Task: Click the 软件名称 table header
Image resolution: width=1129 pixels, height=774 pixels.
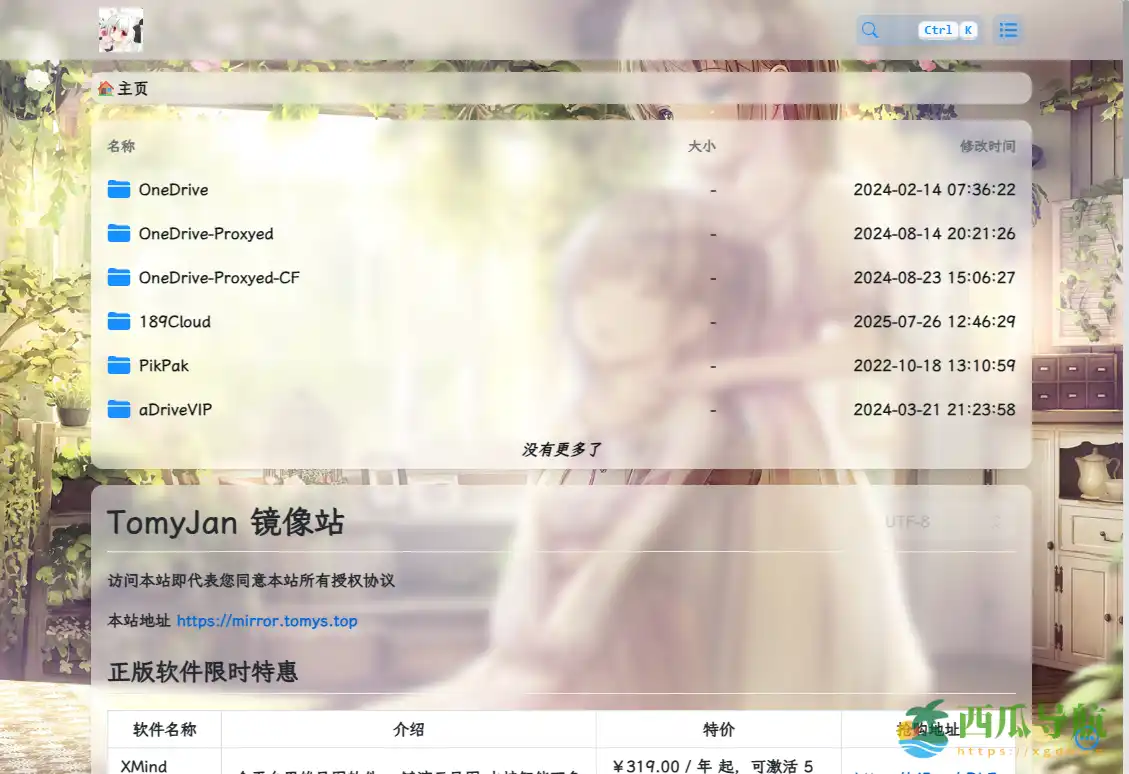Action: pos(163,729)
